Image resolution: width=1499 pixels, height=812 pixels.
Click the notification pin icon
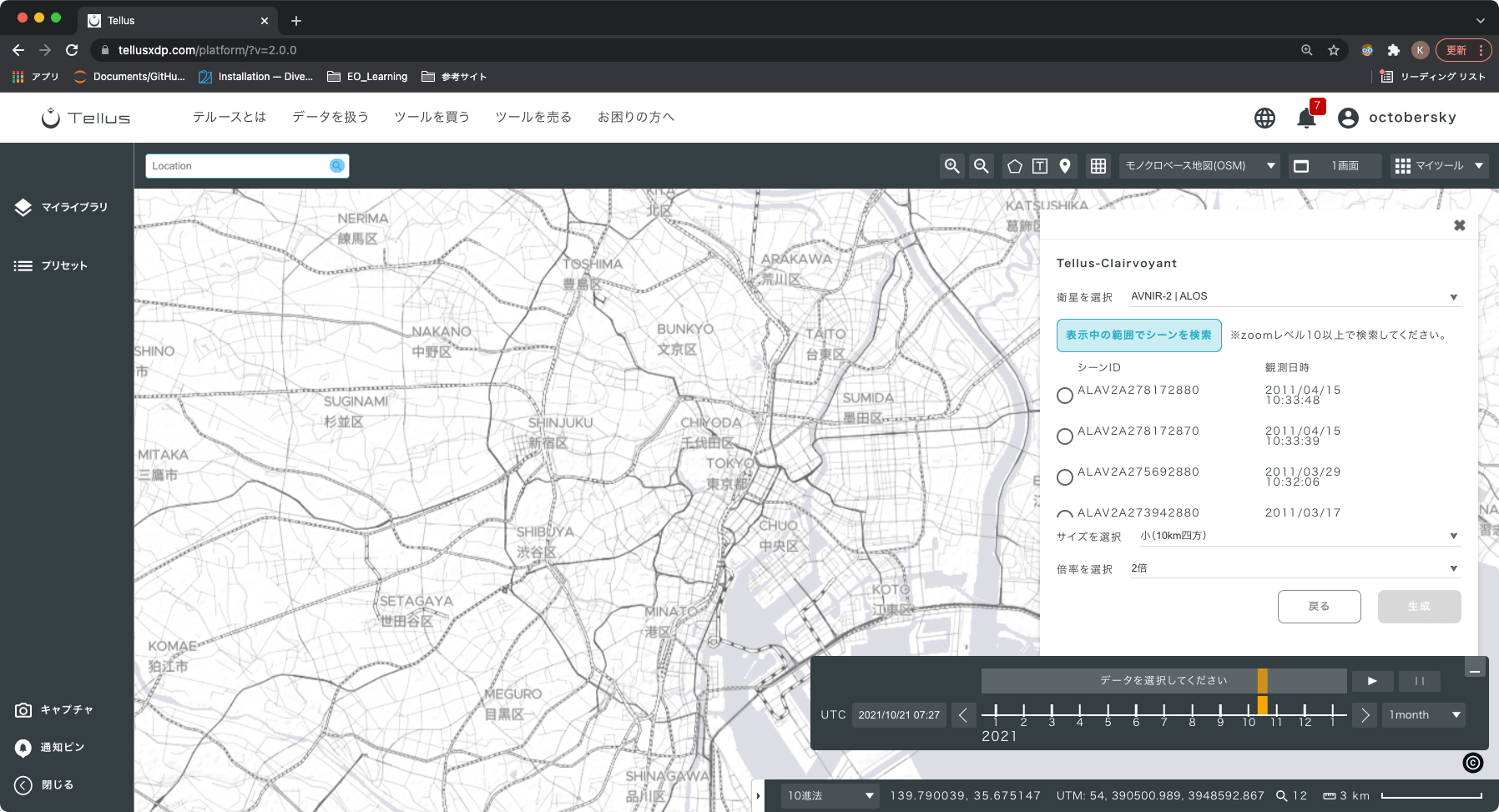click(x=23, y=748)
